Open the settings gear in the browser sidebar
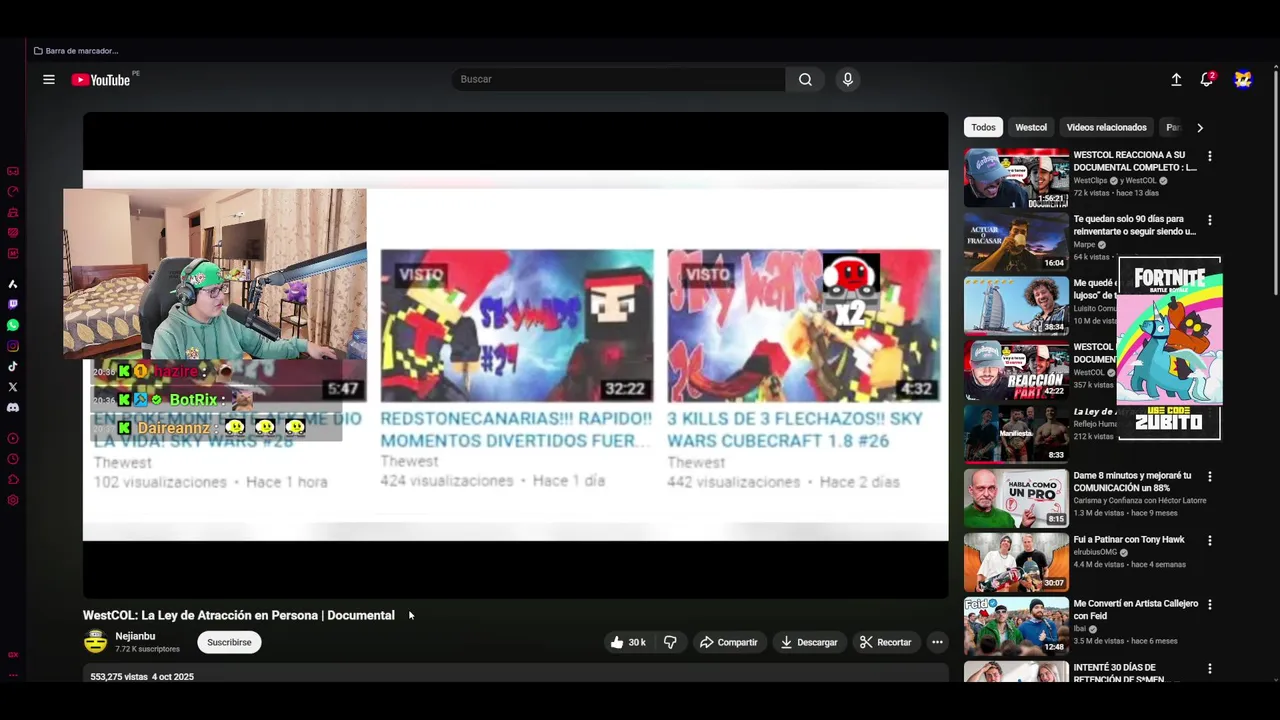1280x720 pixels. coord(13,500)
